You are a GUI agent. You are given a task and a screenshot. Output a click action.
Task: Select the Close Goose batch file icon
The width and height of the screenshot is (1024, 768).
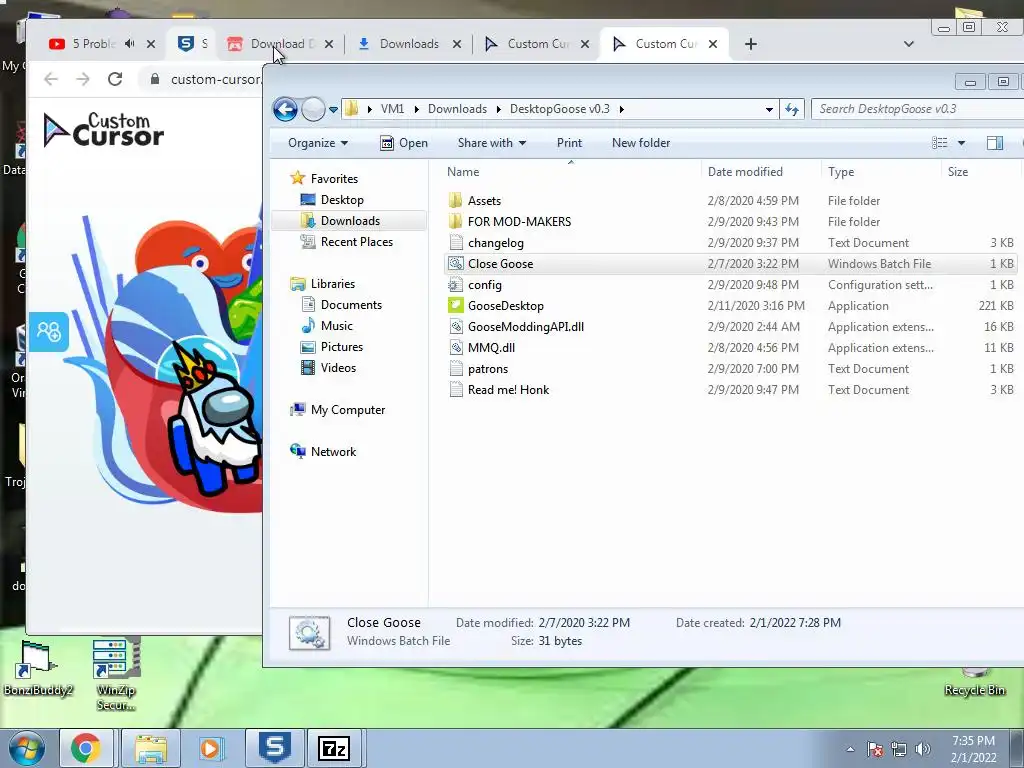[456, 264]
